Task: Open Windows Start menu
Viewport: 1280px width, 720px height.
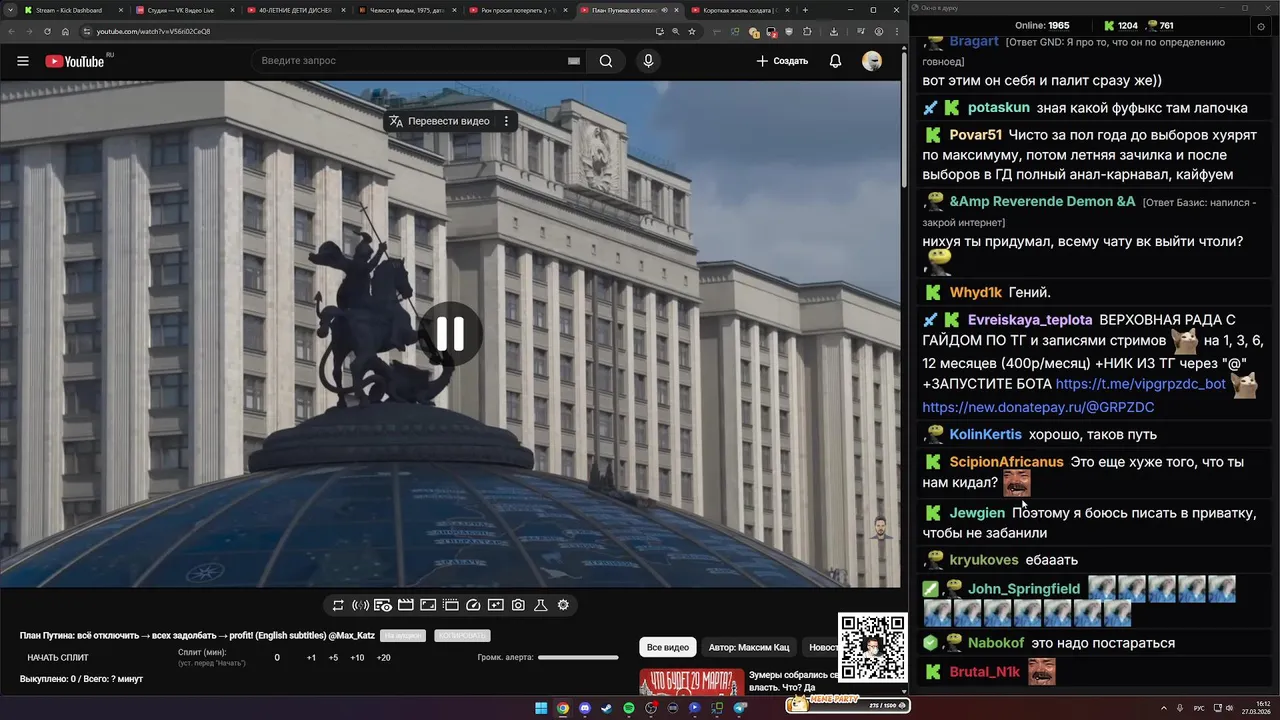Action: (541, 708)
